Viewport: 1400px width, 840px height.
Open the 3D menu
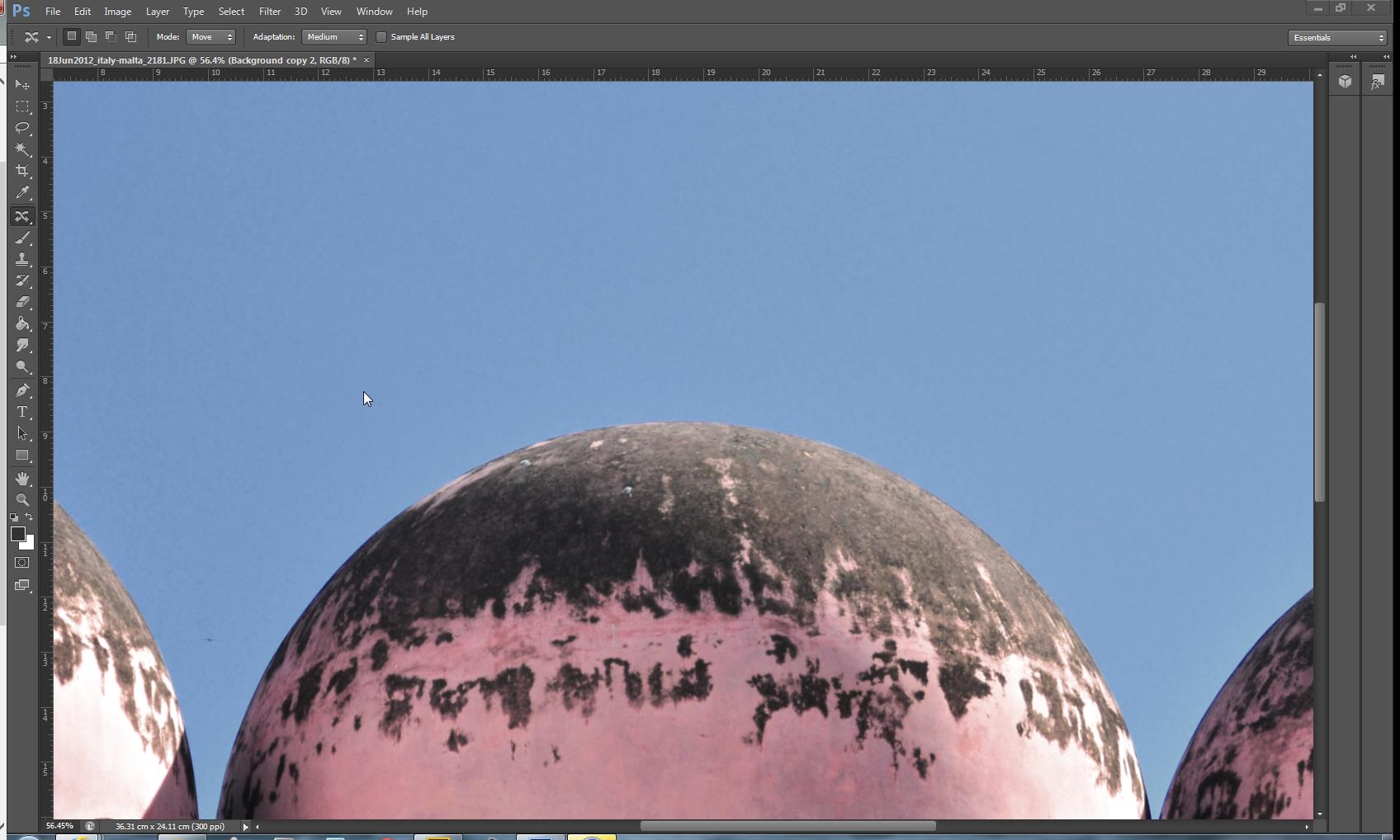pos(301,12)
